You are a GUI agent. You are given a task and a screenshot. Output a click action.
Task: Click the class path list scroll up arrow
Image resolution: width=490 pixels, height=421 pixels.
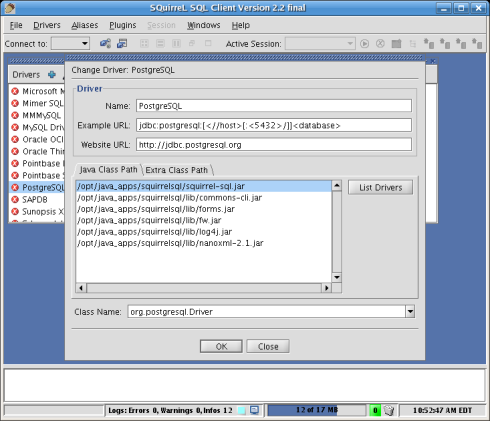(x=337, y=185)
